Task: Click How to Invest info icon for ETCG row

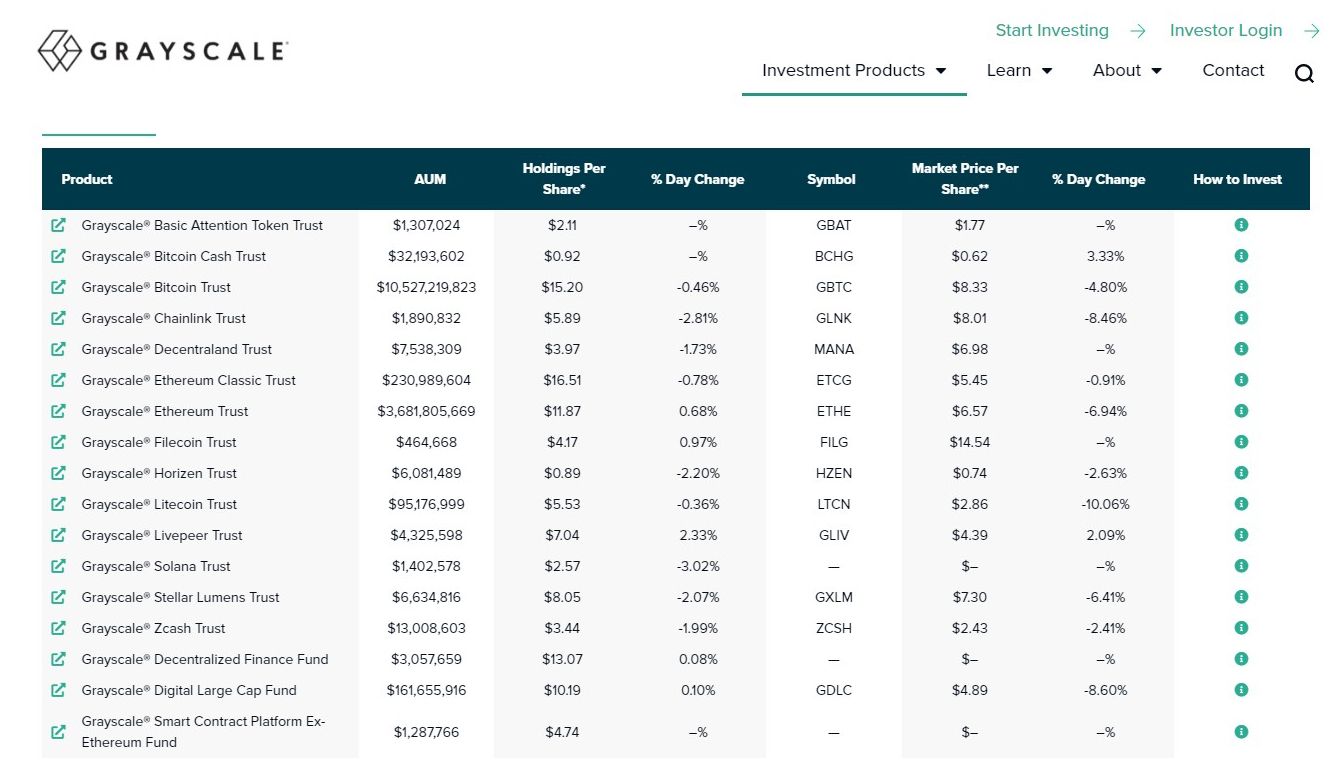Action: [x=1241, y=380]
